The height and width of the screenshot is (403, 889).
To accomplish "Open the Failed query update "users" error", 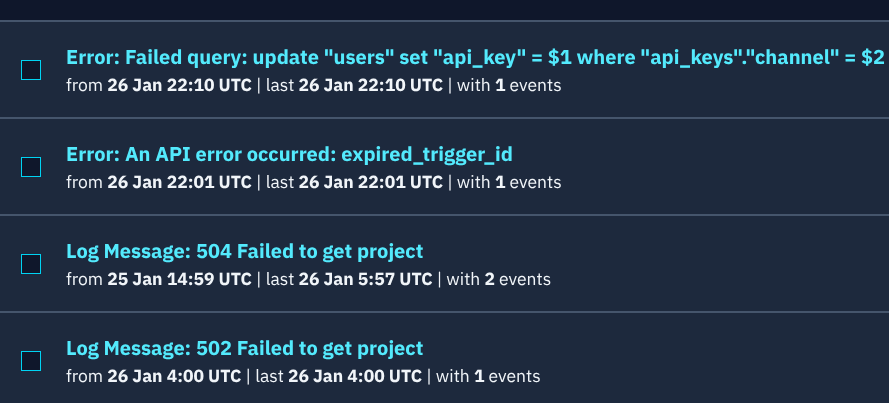I will pos(475,58).
